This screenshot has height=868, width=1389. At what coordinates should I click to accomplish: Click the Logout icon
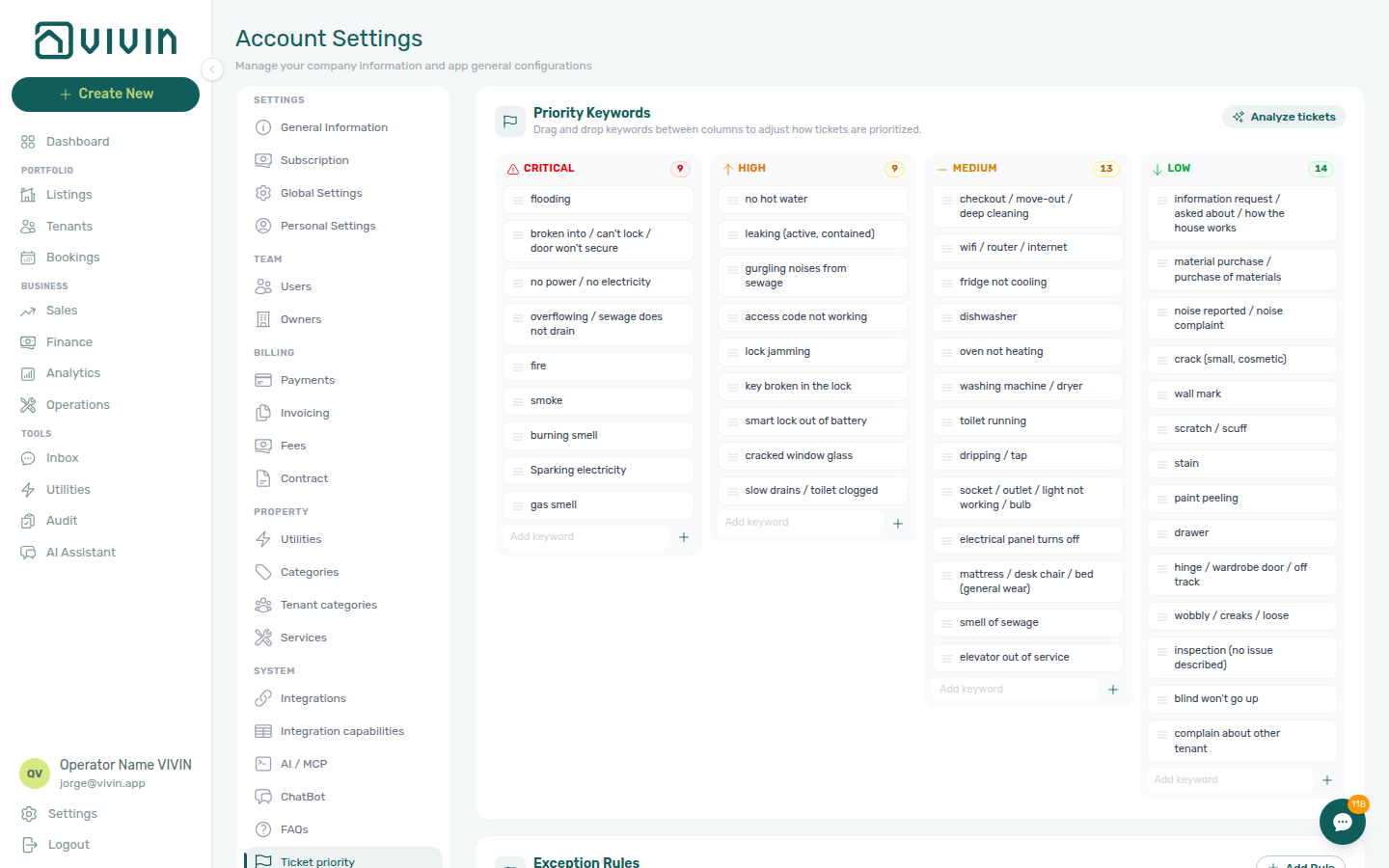coord(29,845)
